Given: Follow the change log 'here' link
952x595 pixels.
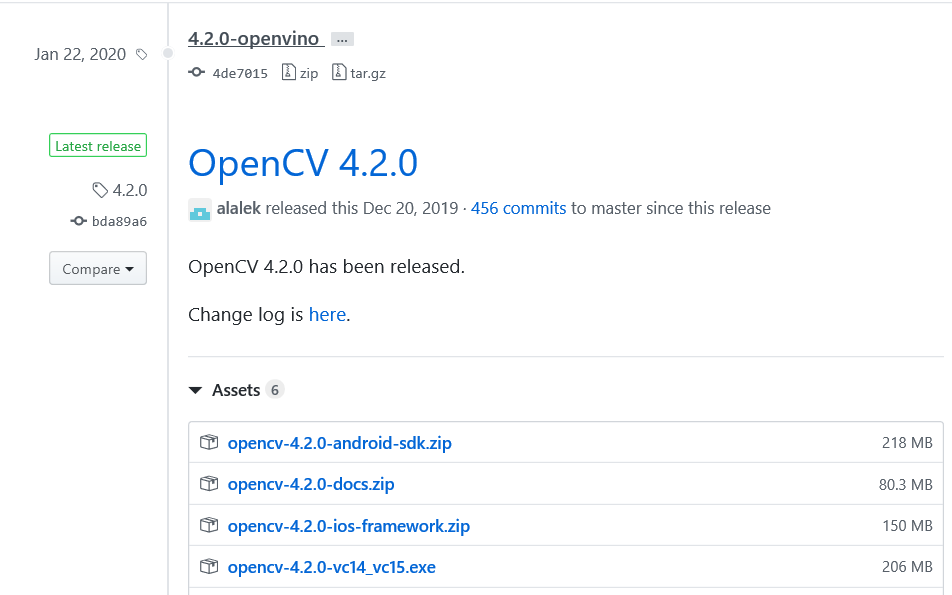Looking at the screenshot, I should pos(327,314).
